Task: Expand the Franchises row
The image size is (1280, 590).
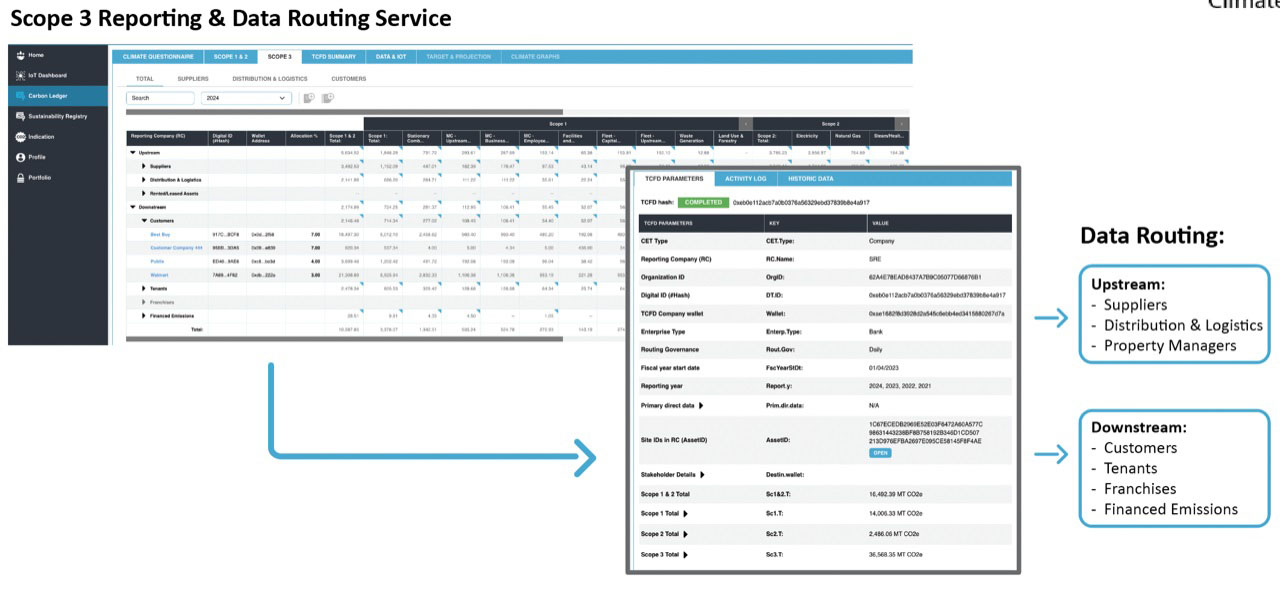Action: 144,301
